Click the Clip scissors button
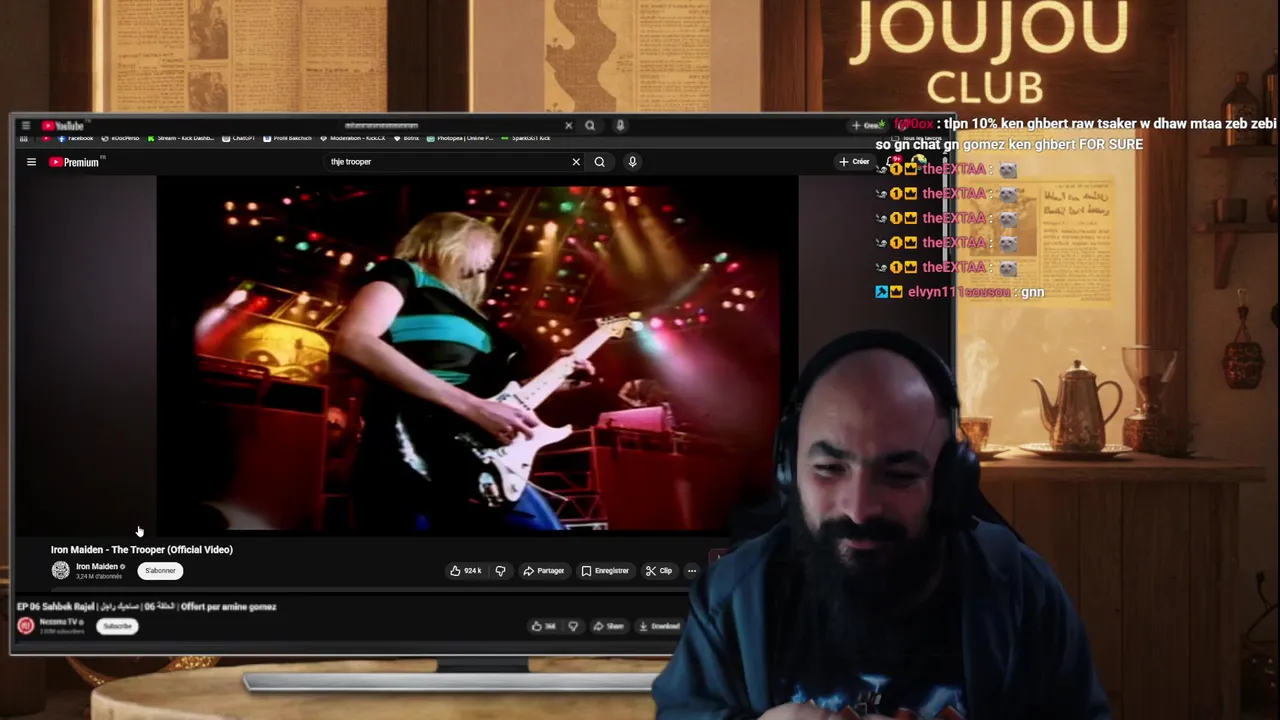Image resolution: width=1280 pixels, height=720 pixels. (659, 571)
